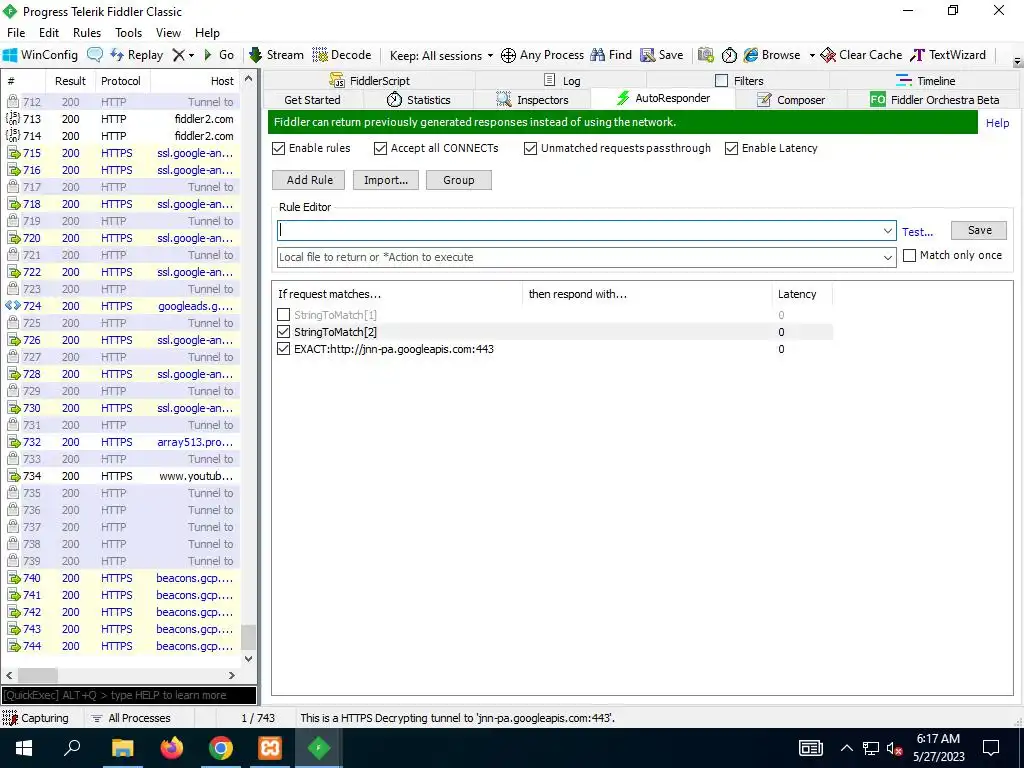This screenshot has width=1024, height=768.
Task: Click the Add Rule button
Action: pos(310,180)
